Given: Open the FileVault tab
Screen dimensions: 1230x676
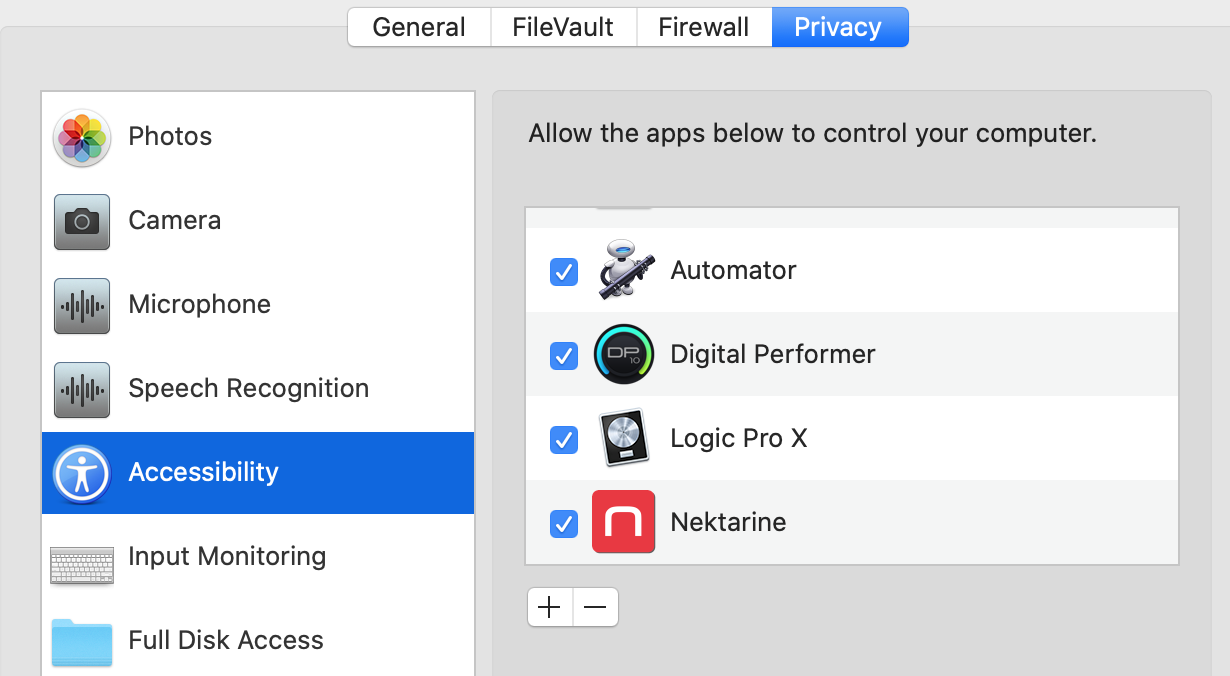Looking at the screenshot, I should coord(563,27).
